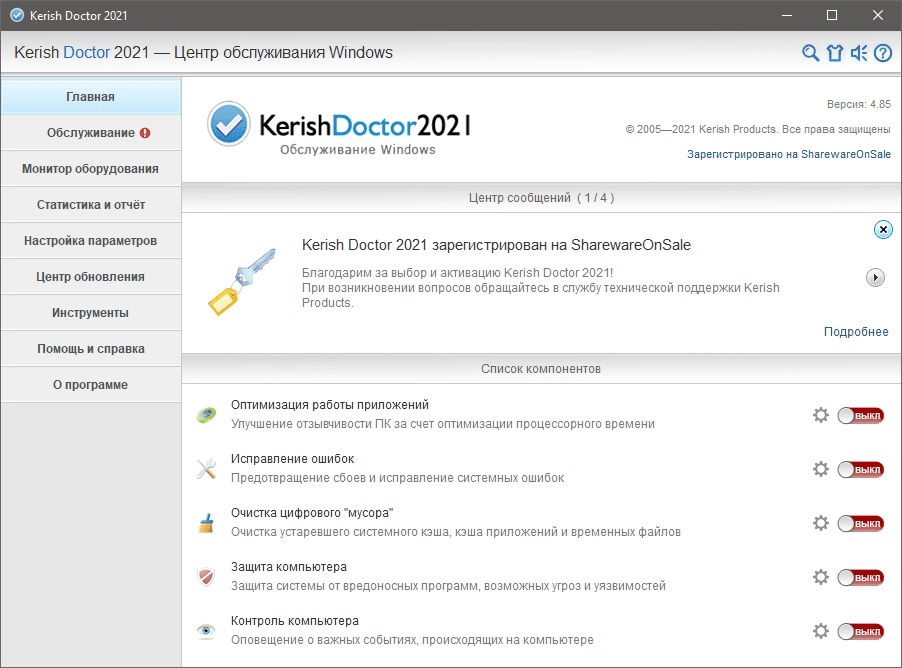902x668 pixels.
Task: Go to Монитор оборудования
Action: click(91, 169)
